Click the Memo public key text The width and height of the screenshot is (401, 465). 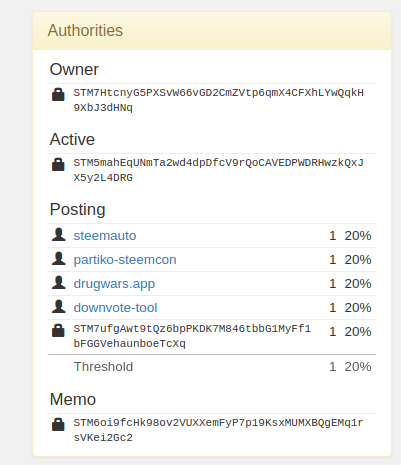coord(219,430)
